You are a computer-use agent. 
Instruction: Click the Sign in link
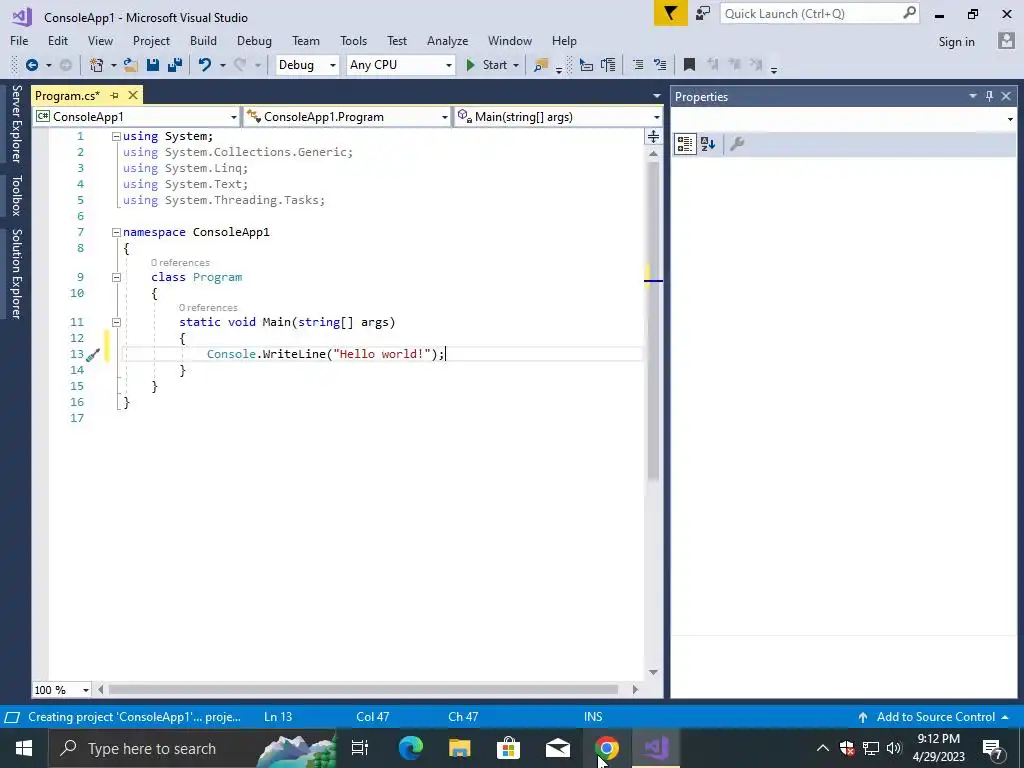(x=956, y=41)
